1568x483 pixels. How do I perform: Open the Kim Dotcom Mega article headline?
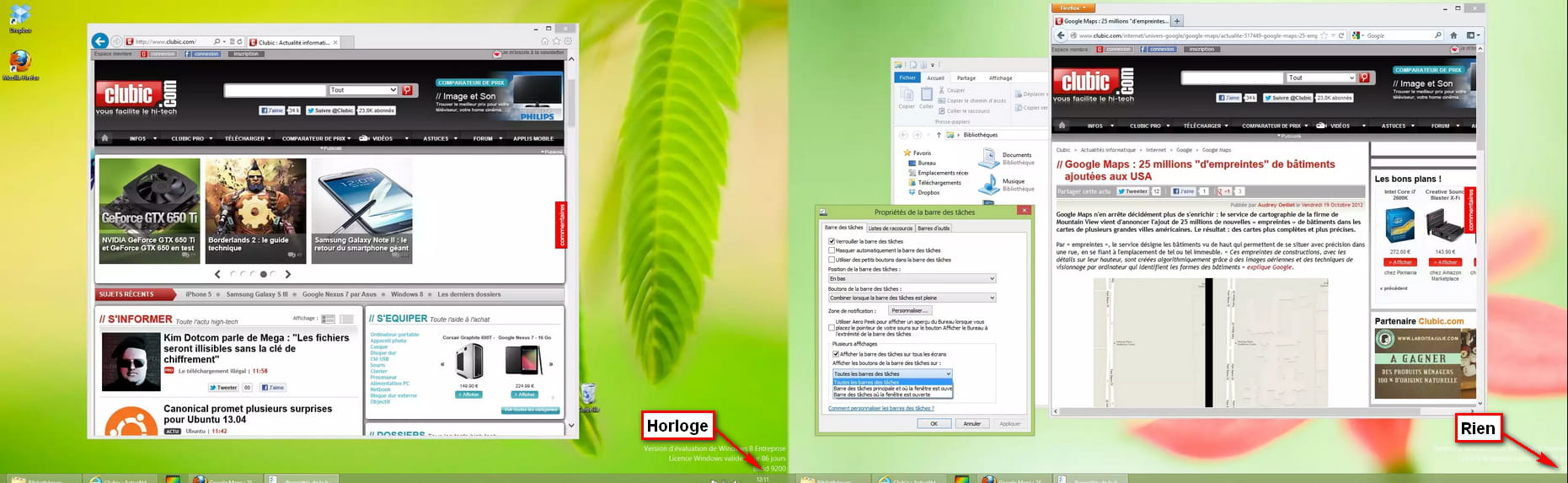pos(256,348)
